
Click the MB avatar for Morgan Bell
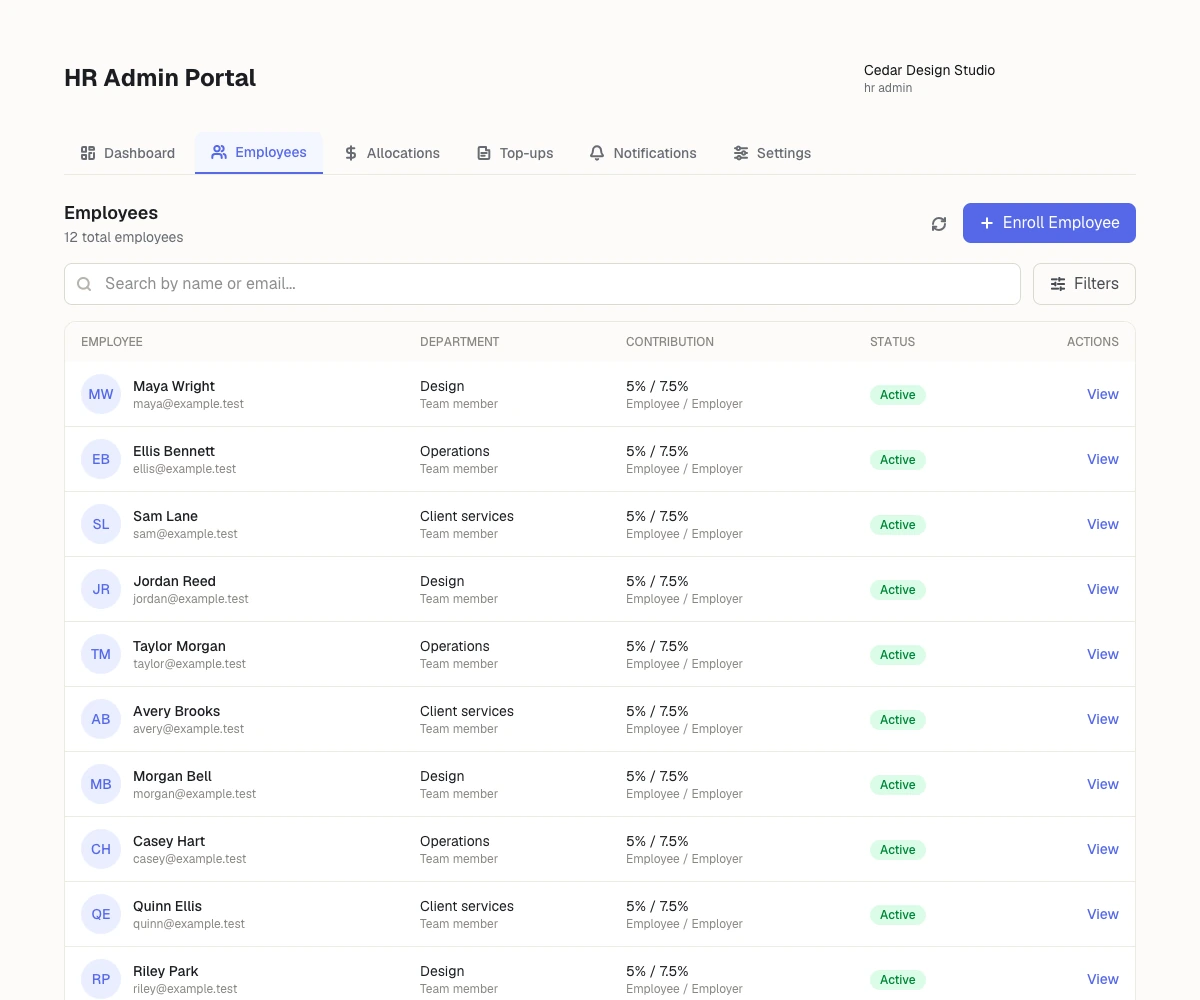(x=101, y=784)
